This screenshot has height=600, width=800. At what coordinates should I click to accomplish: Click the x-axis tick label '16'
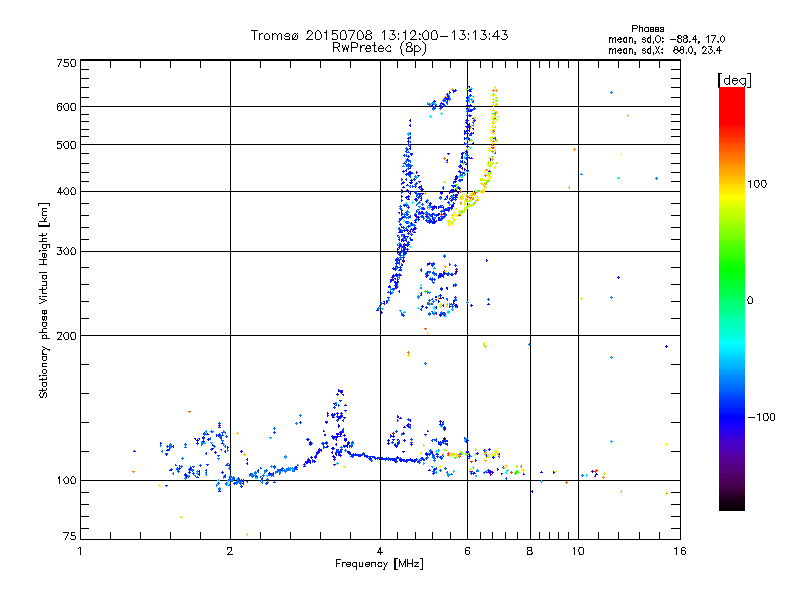(x=680, y=551)
